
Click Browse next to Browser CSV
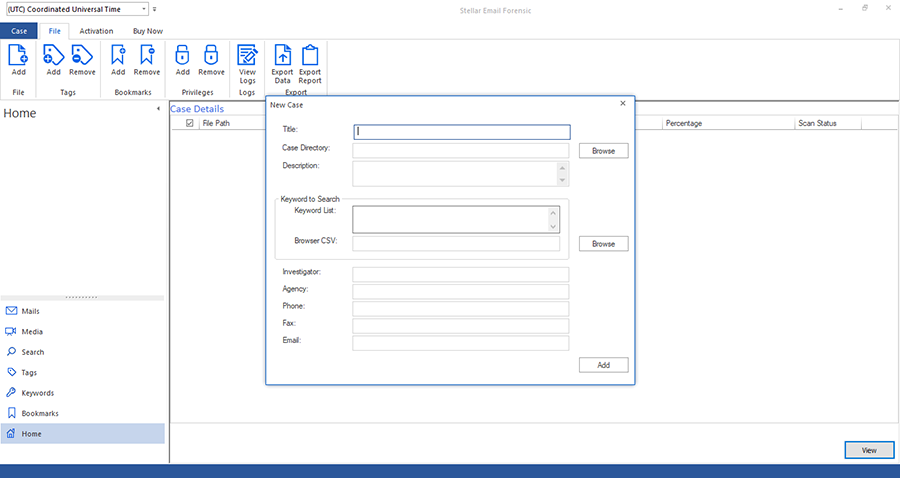(x=603, y=244)
